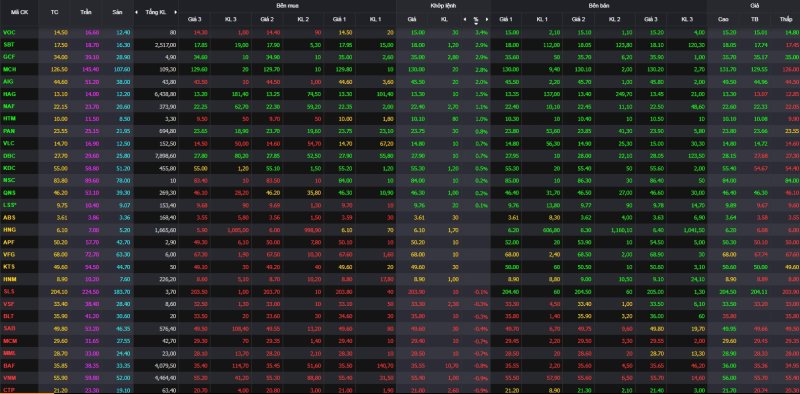800x394 pixels.
Task: Select the Sàn column header
Action: (117, 12)
